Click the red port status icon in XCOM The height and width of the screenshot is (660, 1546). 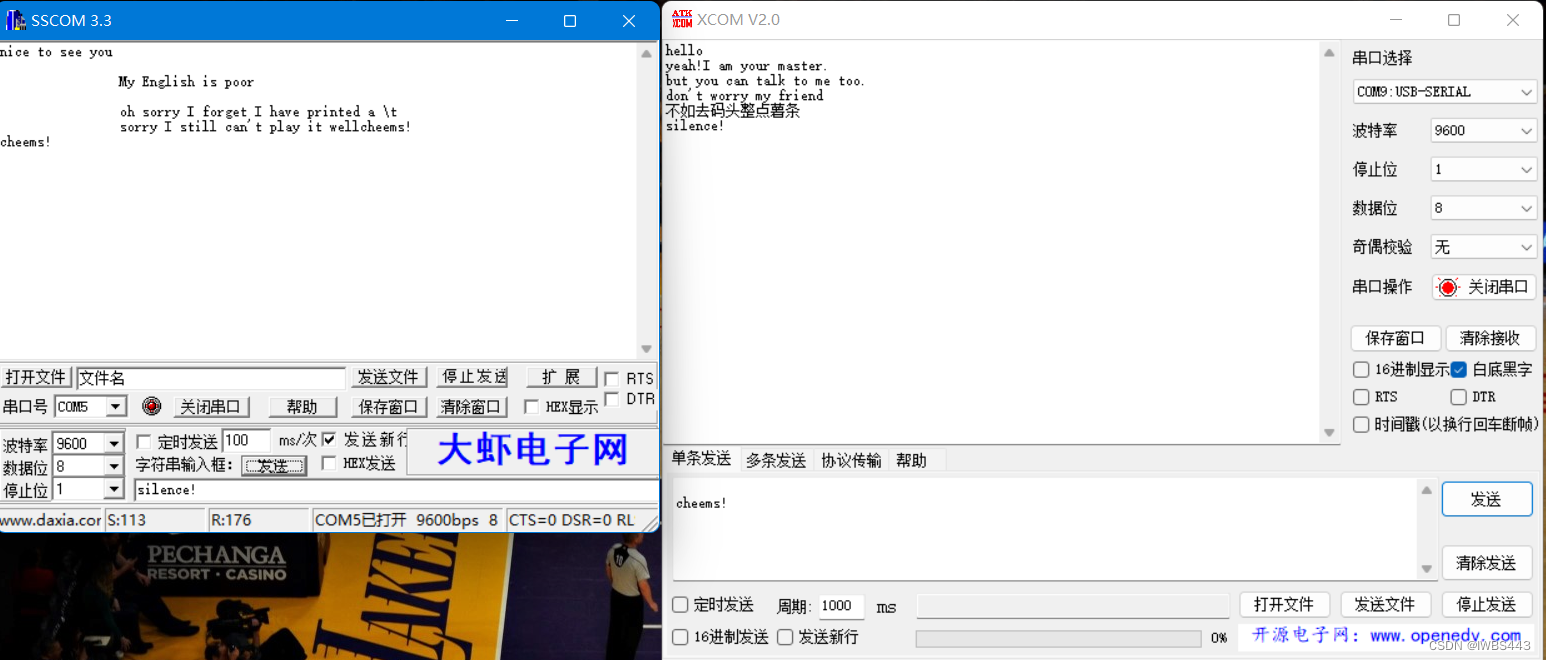click(x=1447, y=288)
